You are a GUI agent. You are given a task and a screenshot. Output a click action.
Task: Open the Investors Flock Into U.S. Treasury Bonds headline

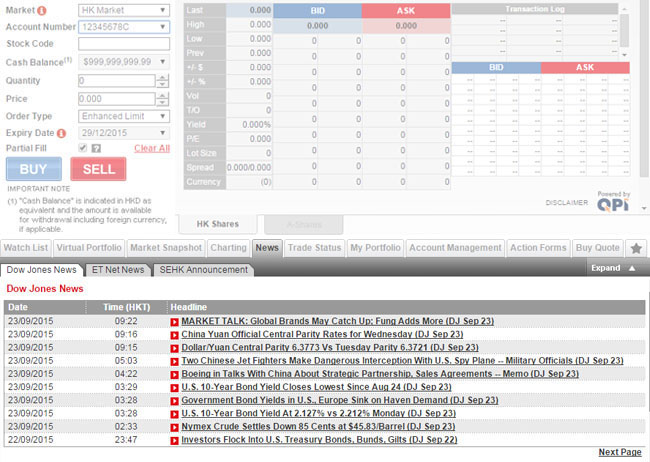[319, 440]
